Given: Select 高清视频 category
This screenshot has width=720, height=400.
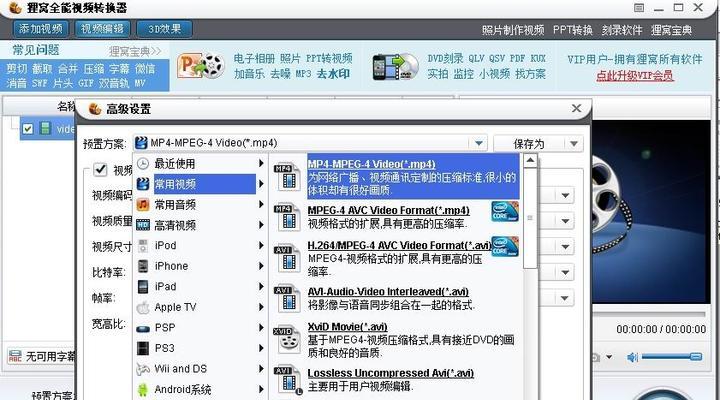Looking at the screenshot, I should pyautogui.click(x=174, y=225).
